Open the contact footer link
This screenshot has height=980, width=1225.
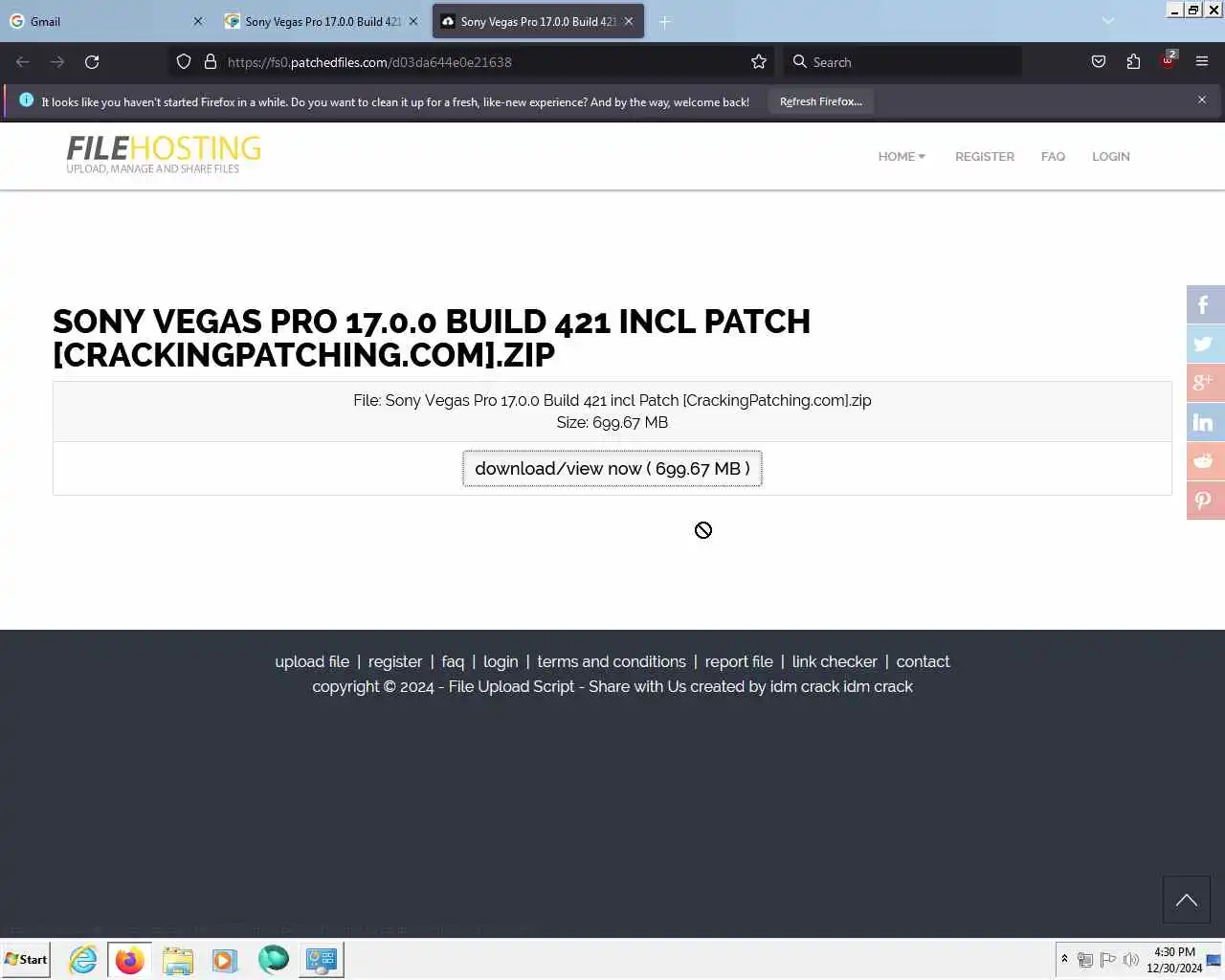(923, 661)
